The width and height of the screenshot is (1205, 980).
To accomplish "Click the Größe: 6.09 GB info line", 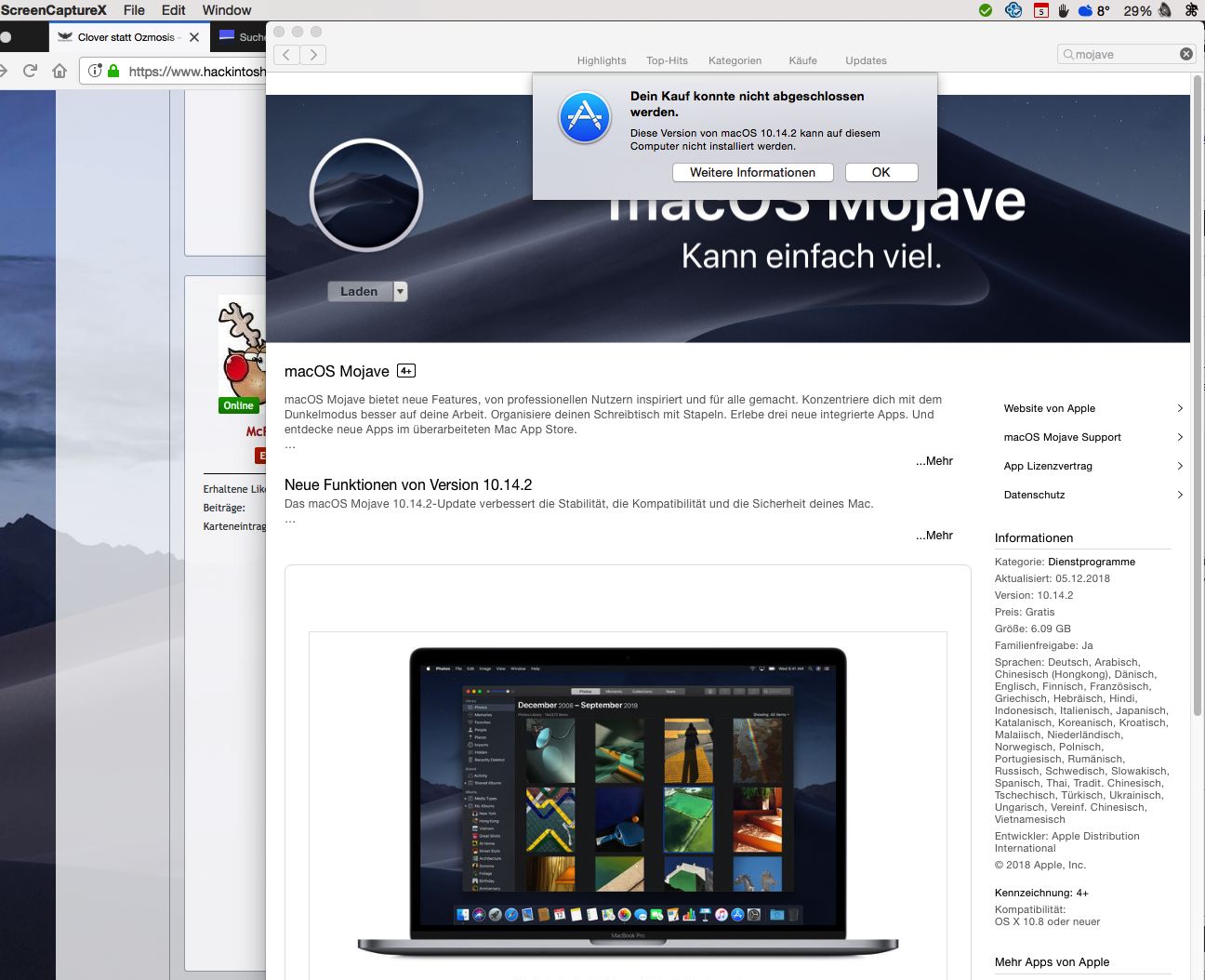I will [x=1033, y=629].
